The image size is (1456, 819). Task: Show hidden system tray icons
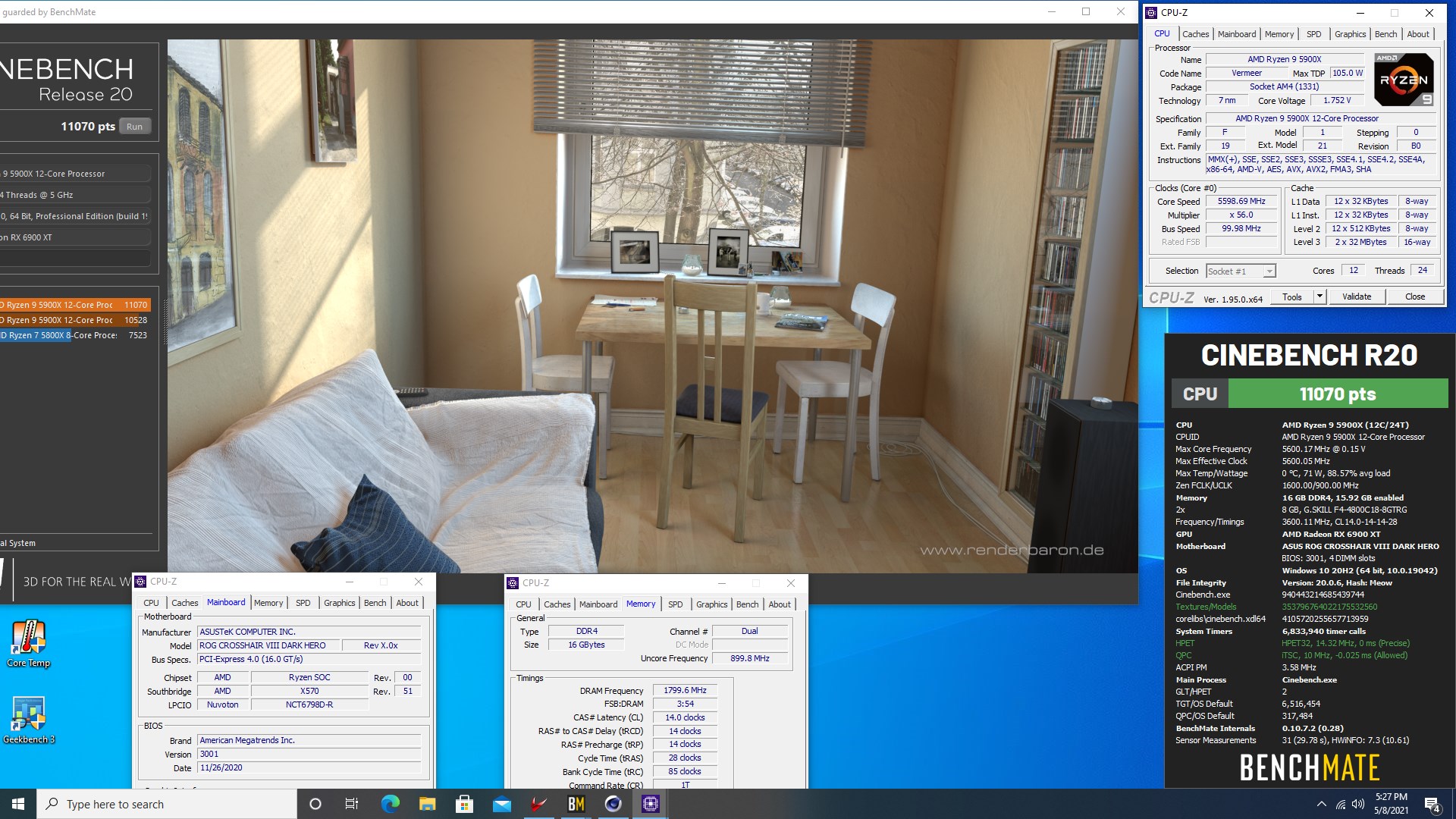(1322, 804)
